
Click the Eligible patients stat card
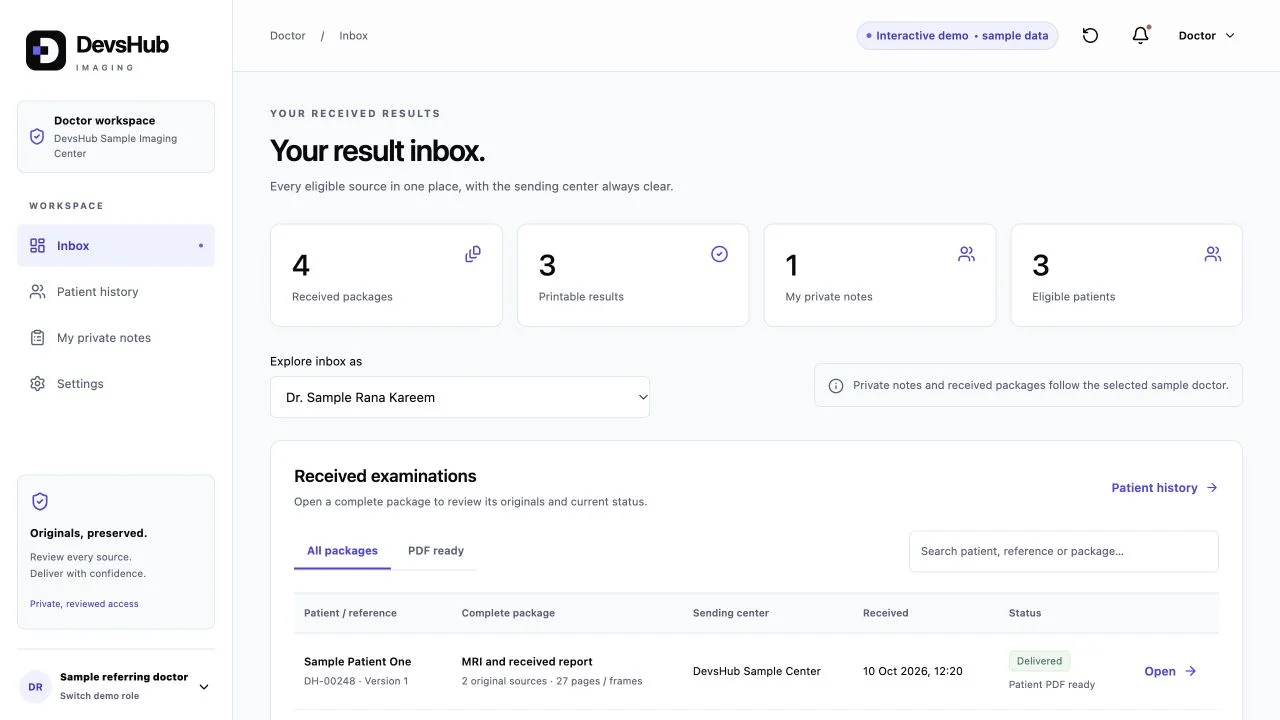point(1127,275)
